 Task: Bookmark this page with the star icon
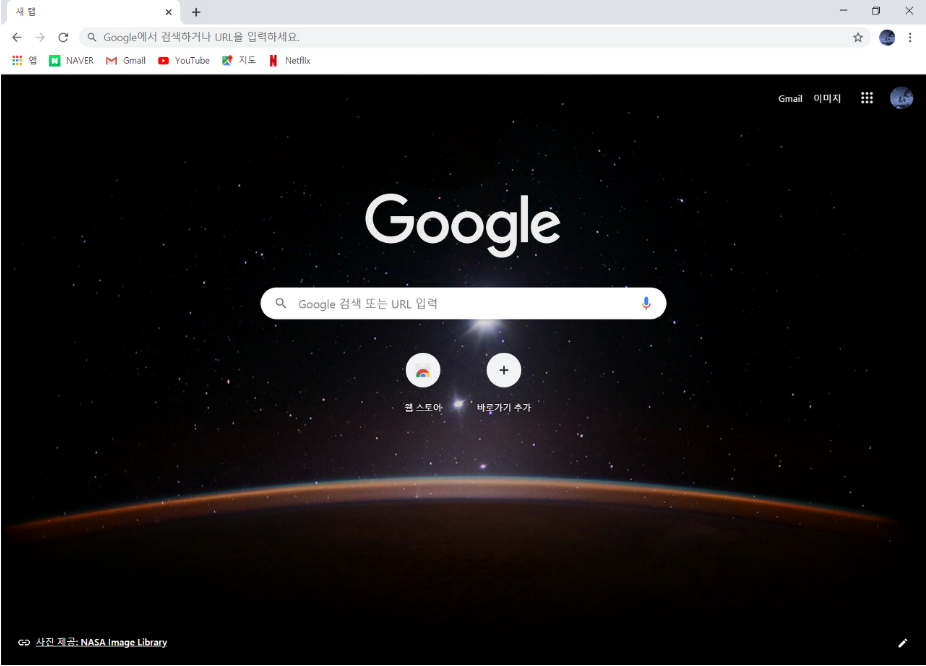tap(857, 37)
